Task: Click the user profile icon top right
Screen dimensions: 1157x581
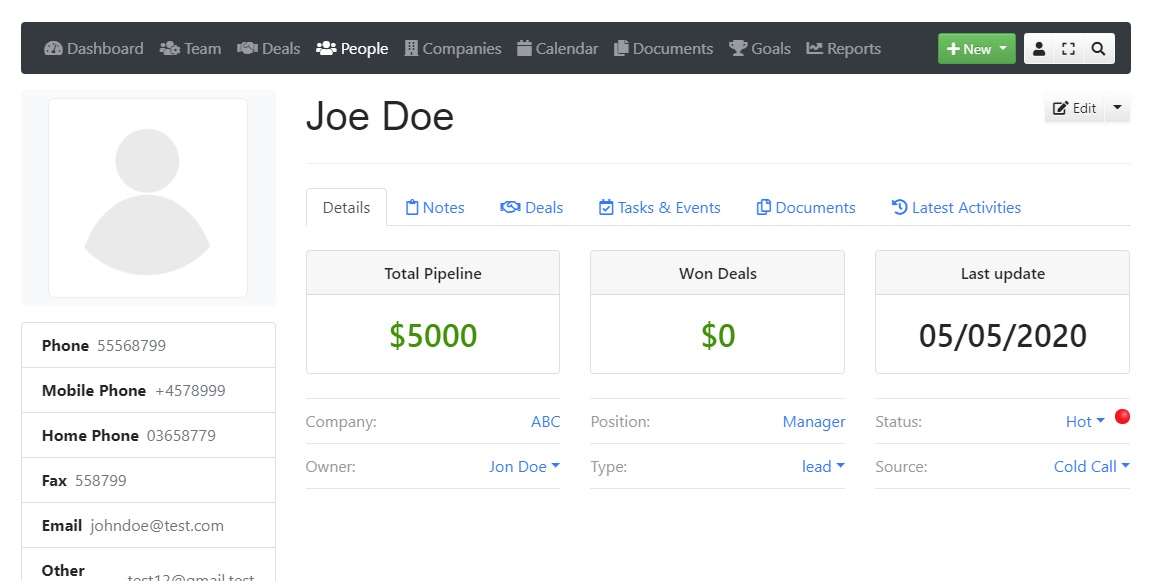Action: pyautogui.click(x=1039, y=47)
